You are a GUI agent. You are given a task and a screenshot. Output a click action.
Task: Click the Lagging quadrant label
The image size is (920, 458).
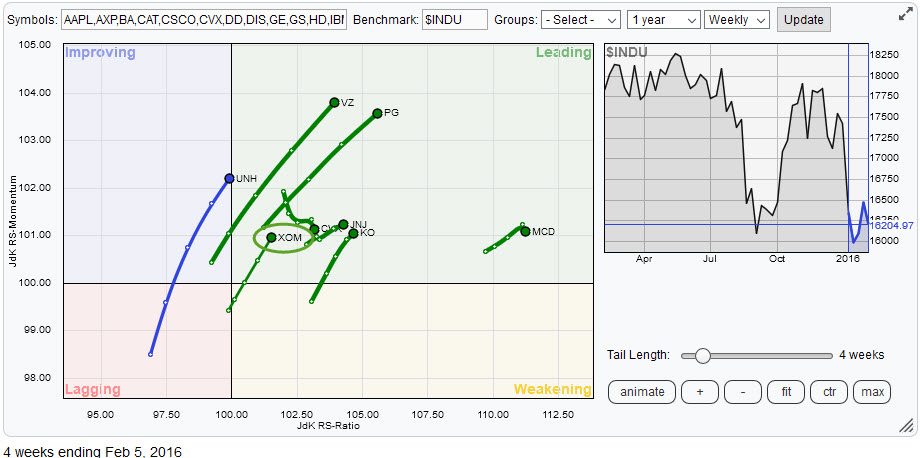click(93, 389)
